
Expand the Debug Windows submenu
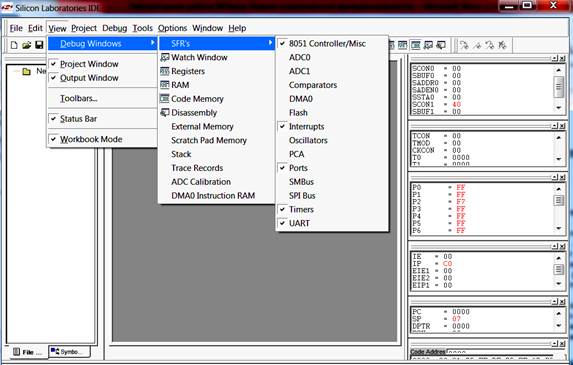[102, 43]
